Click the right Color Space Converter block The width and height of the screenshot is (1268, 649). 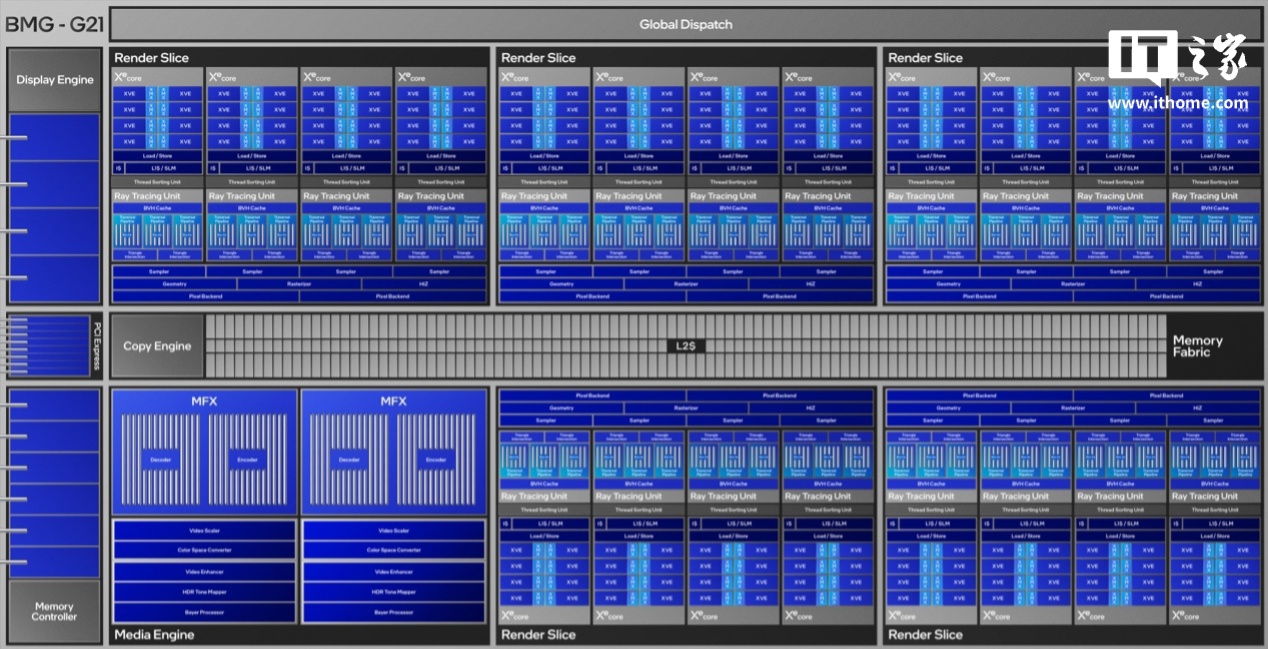coord(393,550)
